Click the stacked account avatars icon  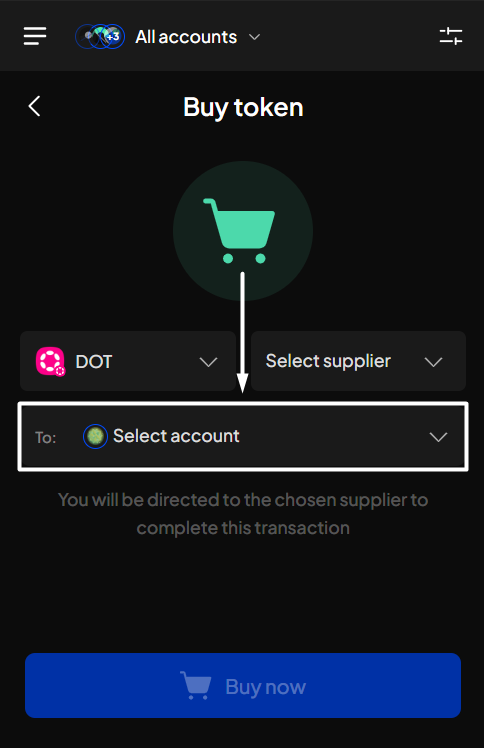point(100,36)
